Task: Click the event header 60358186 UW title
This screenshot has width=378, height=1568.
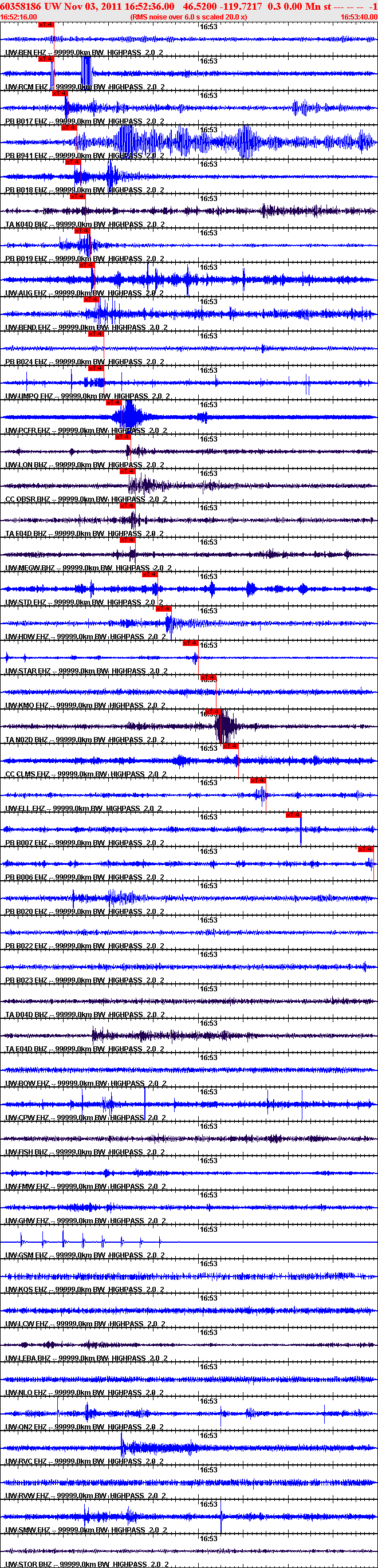Action: coord(188,6)
